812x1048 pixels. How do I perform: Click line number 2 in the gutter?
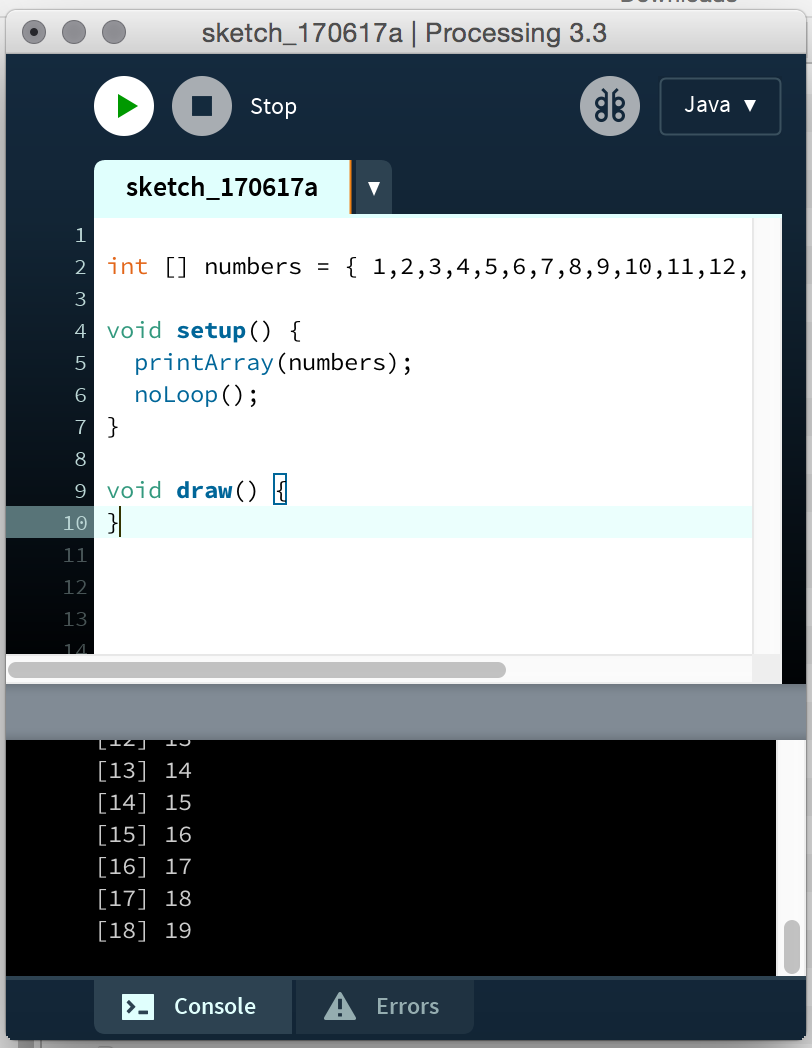pyautogui.click(x=80, y=267)
